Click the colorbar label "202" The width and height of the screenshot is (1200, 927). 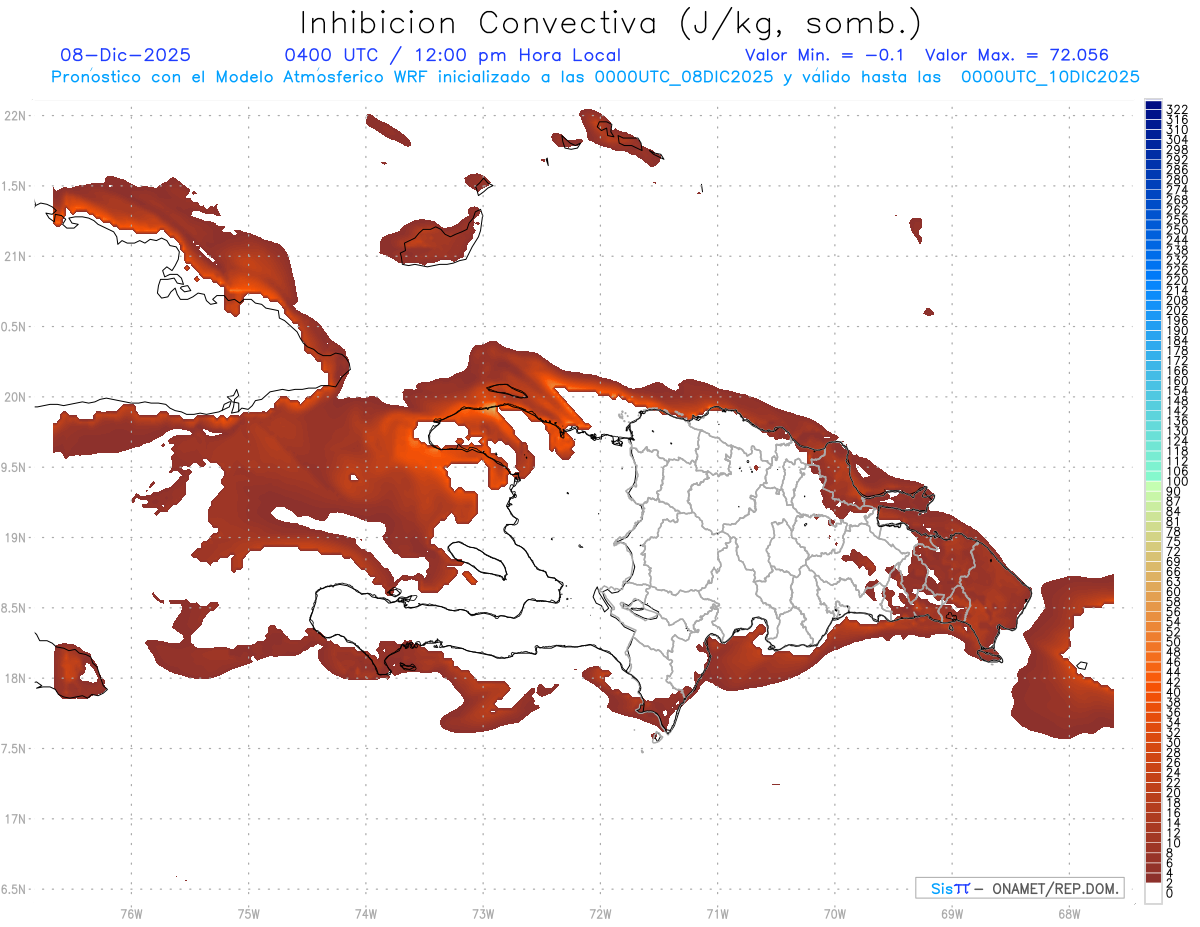click(x=1177, y=310)
